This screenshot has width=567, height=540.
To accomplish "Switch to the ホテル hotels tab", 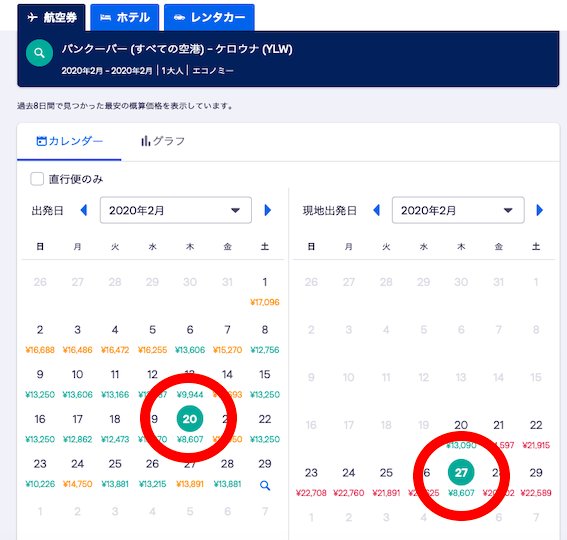I will (125, 17).
